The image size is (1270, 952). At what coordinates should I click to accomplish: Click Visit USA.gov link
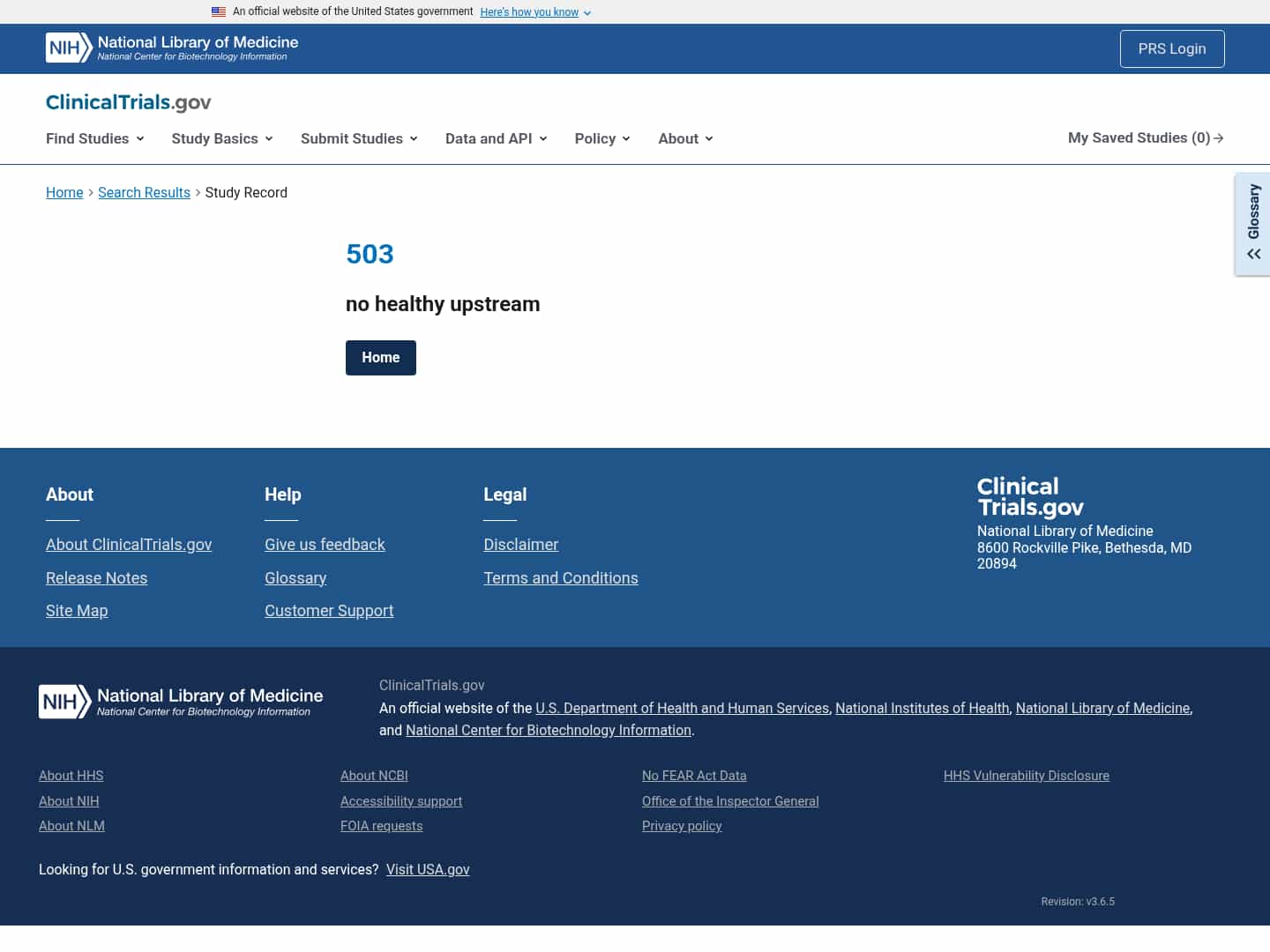428,869
